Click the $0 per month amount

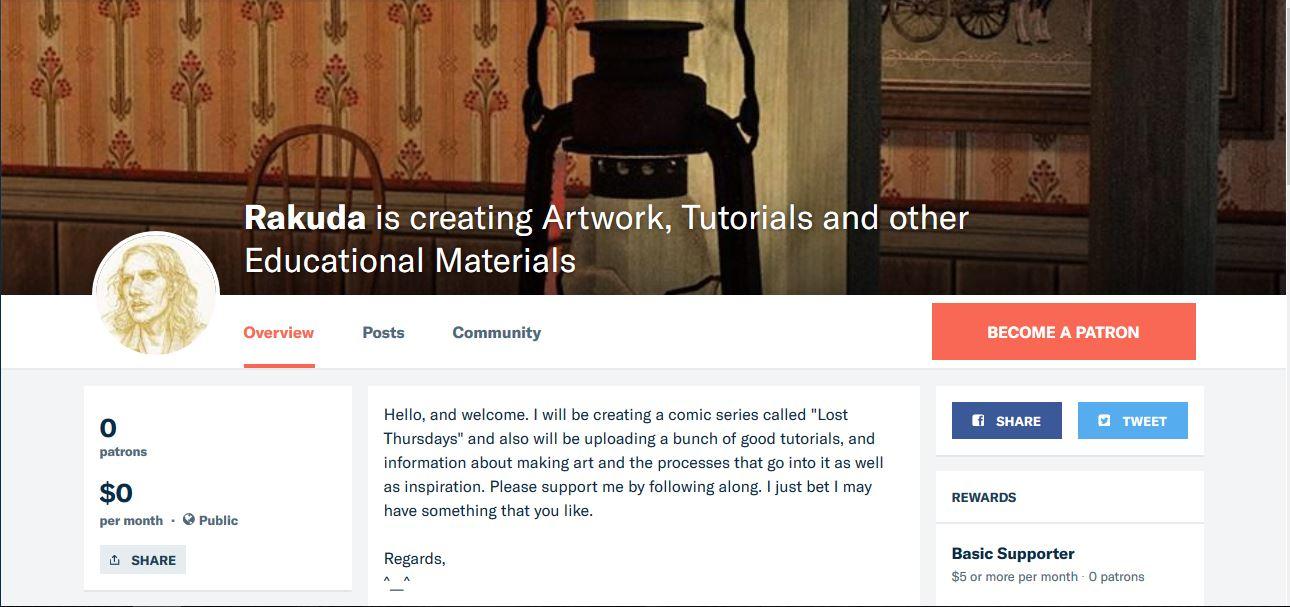point(116,493)
